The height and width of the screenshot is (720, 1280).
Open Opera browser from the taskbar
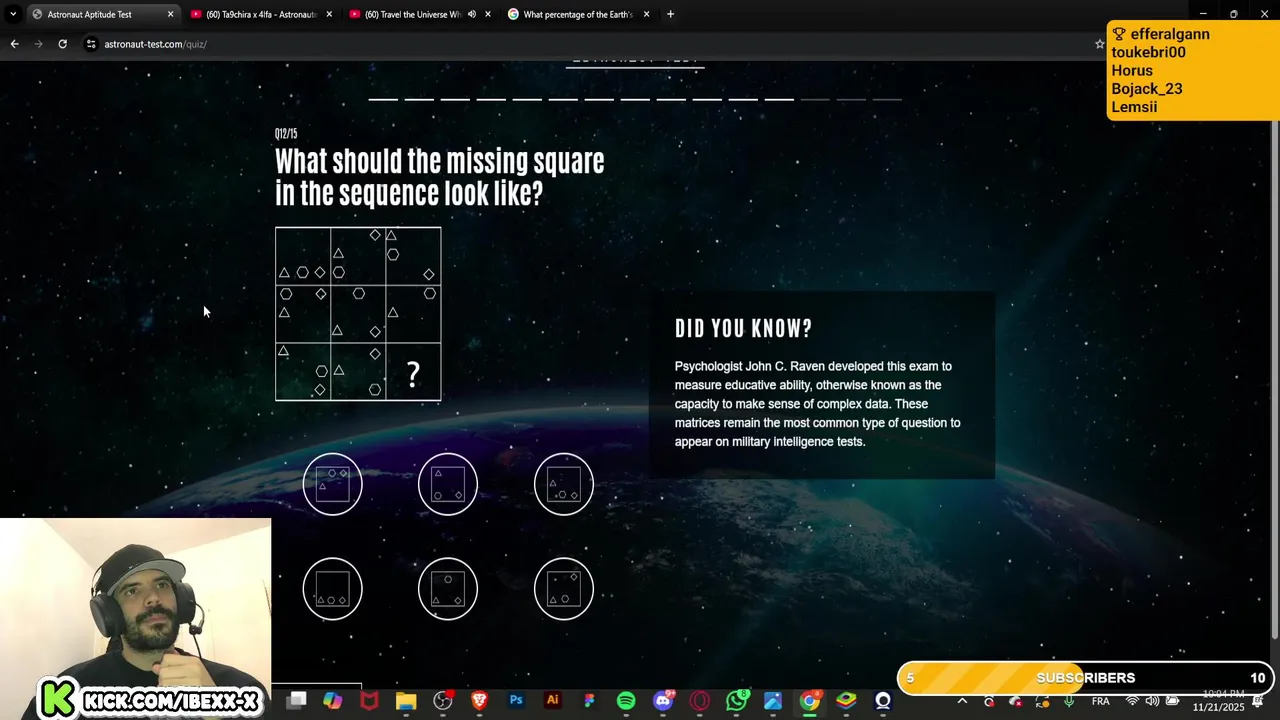coord(699,701)
